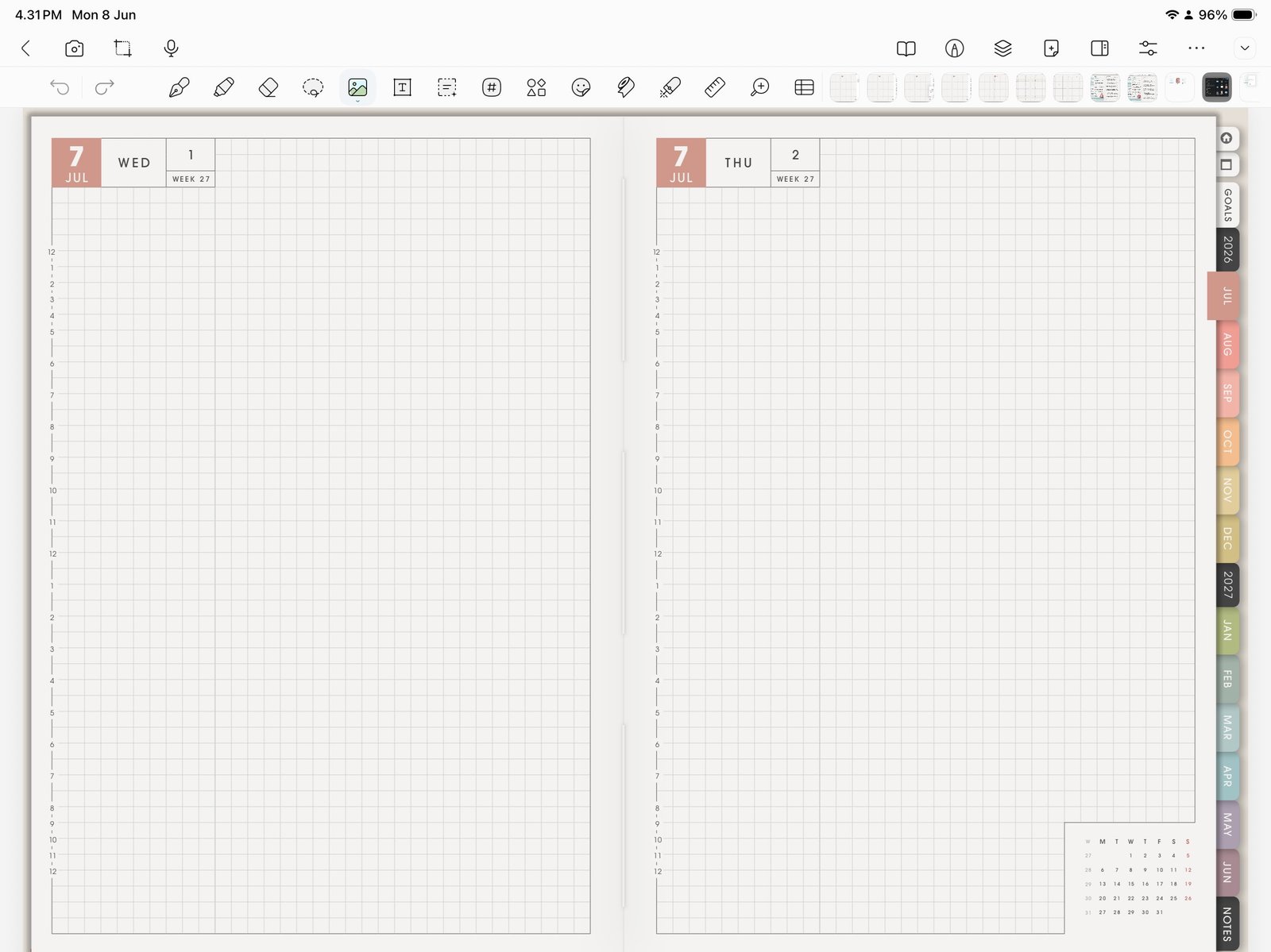Image resolution: width=1271 pixels, height=952 pixels.
Task: Open the reading view book icon
Action: tap(906, 48)
